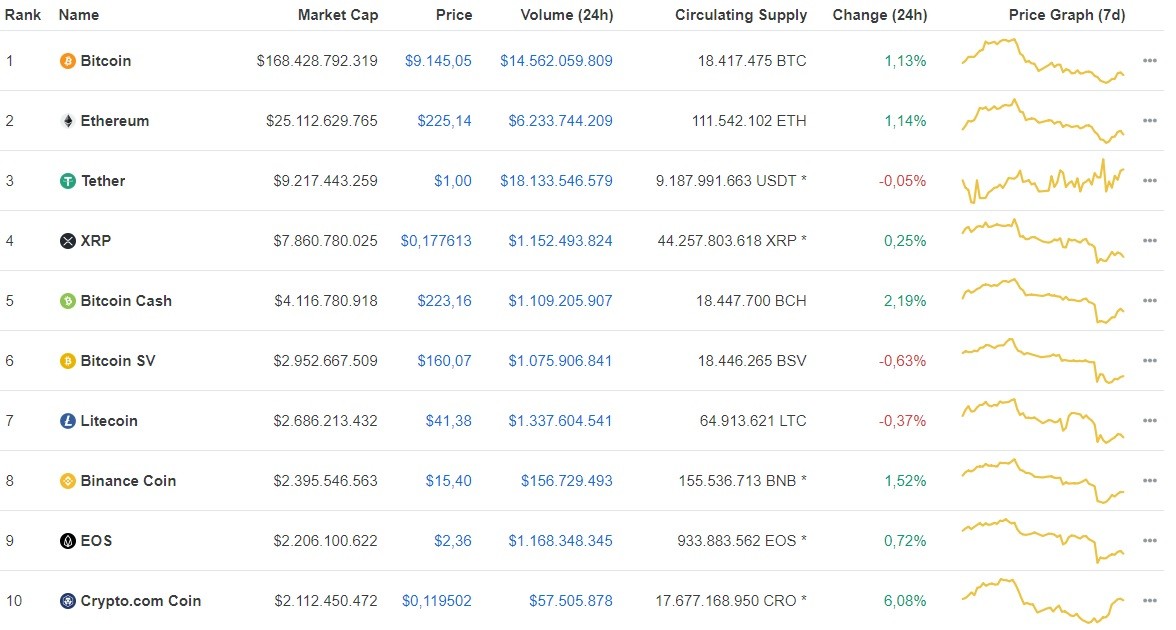Click the XRP logo icon

pos(66,241)
